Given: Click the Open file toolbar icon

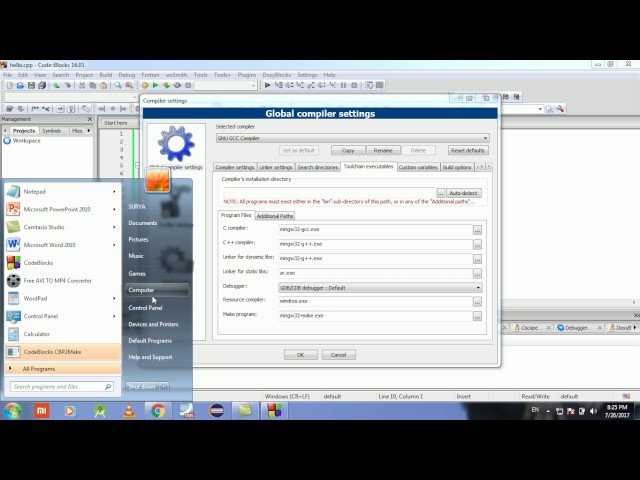Looking at the screenshot, I should (20, 85).
